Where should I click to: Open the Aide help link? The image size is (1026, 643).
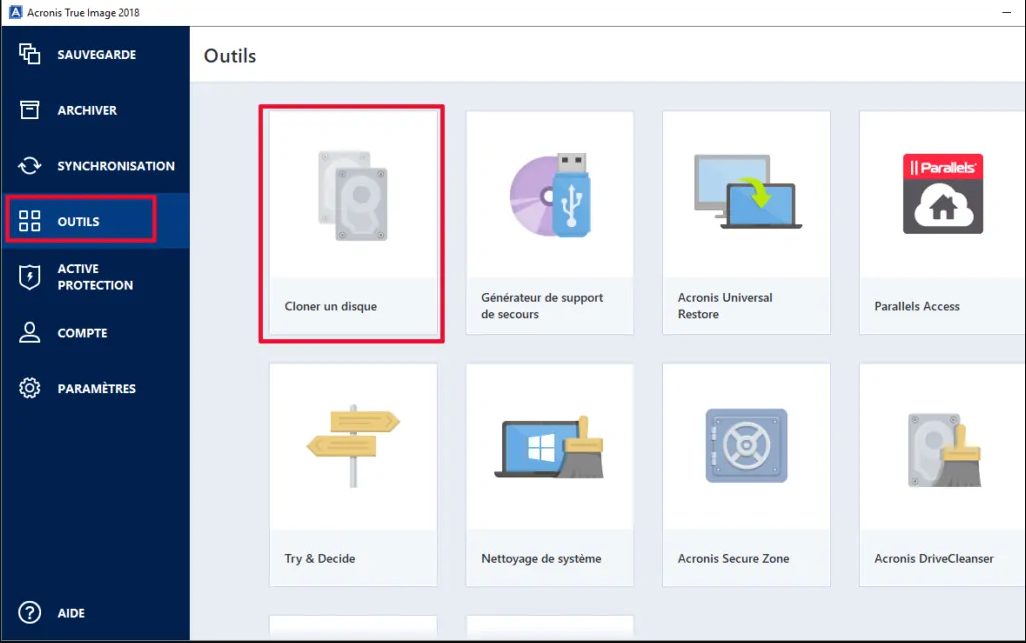pos(57,613)
